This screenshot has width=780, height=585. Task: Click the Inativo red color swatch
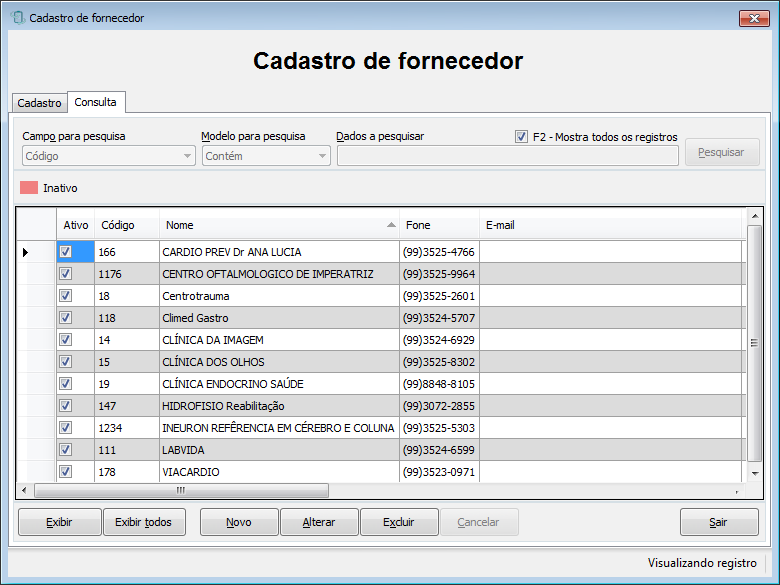coord(29,188)
